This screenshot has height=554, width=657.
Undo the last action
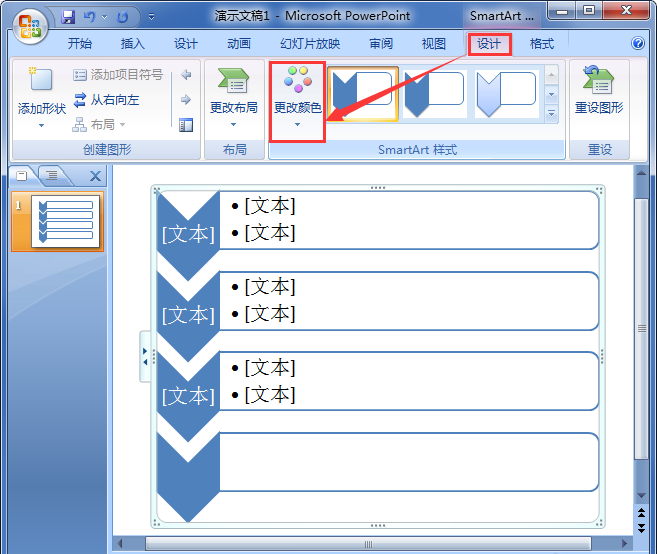[90, 17]
